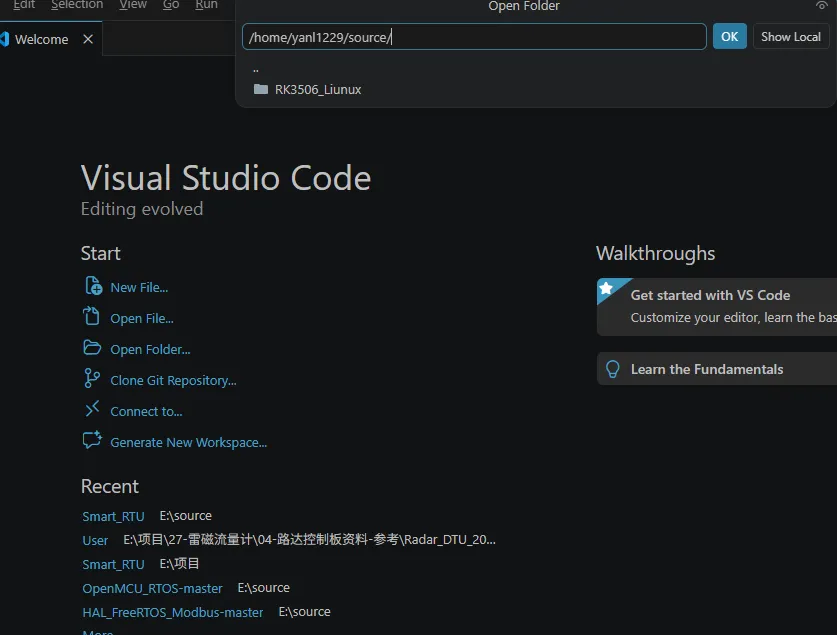Open Get started with VS Code walkthrough
Screen dimensions: 837x635
click(716, 307)
